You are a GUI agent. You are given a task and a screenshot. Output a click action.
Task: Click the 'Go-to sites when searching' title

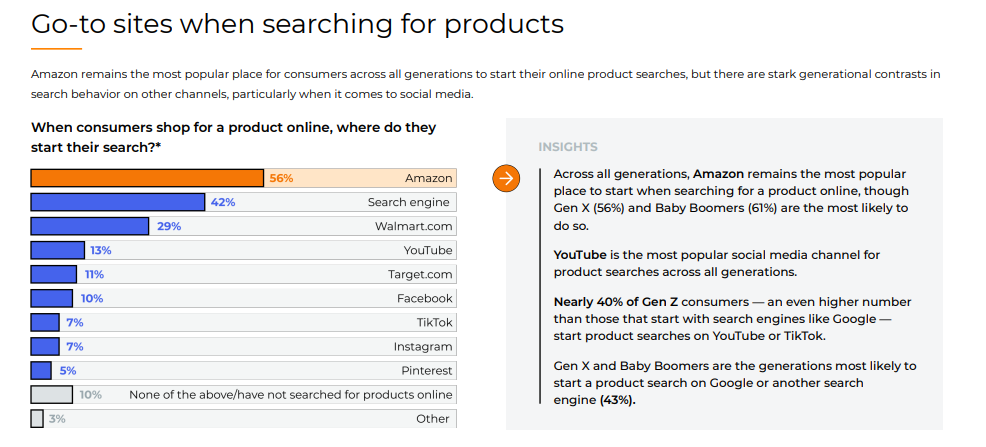297,24
